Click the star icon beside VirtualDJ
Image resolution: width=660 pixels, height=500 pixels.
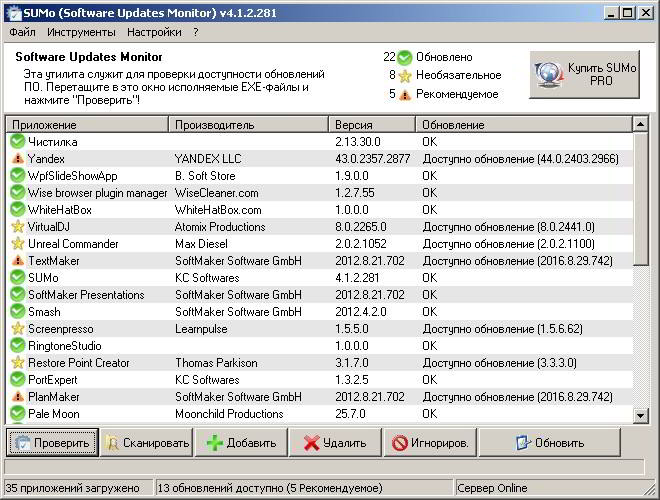[18, 226]
